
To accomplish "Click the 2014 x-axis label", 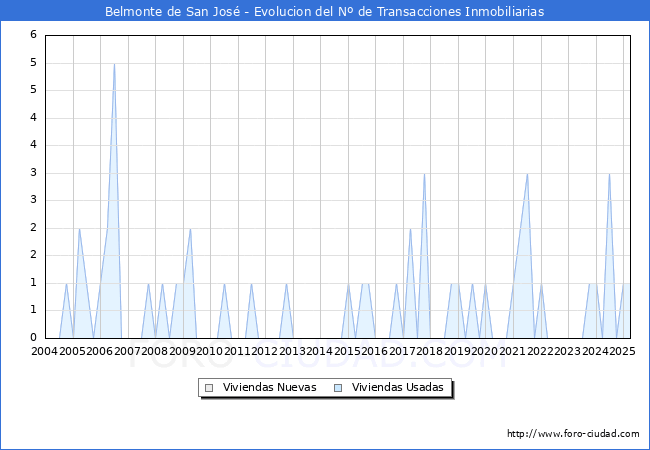I will [320, 351].
